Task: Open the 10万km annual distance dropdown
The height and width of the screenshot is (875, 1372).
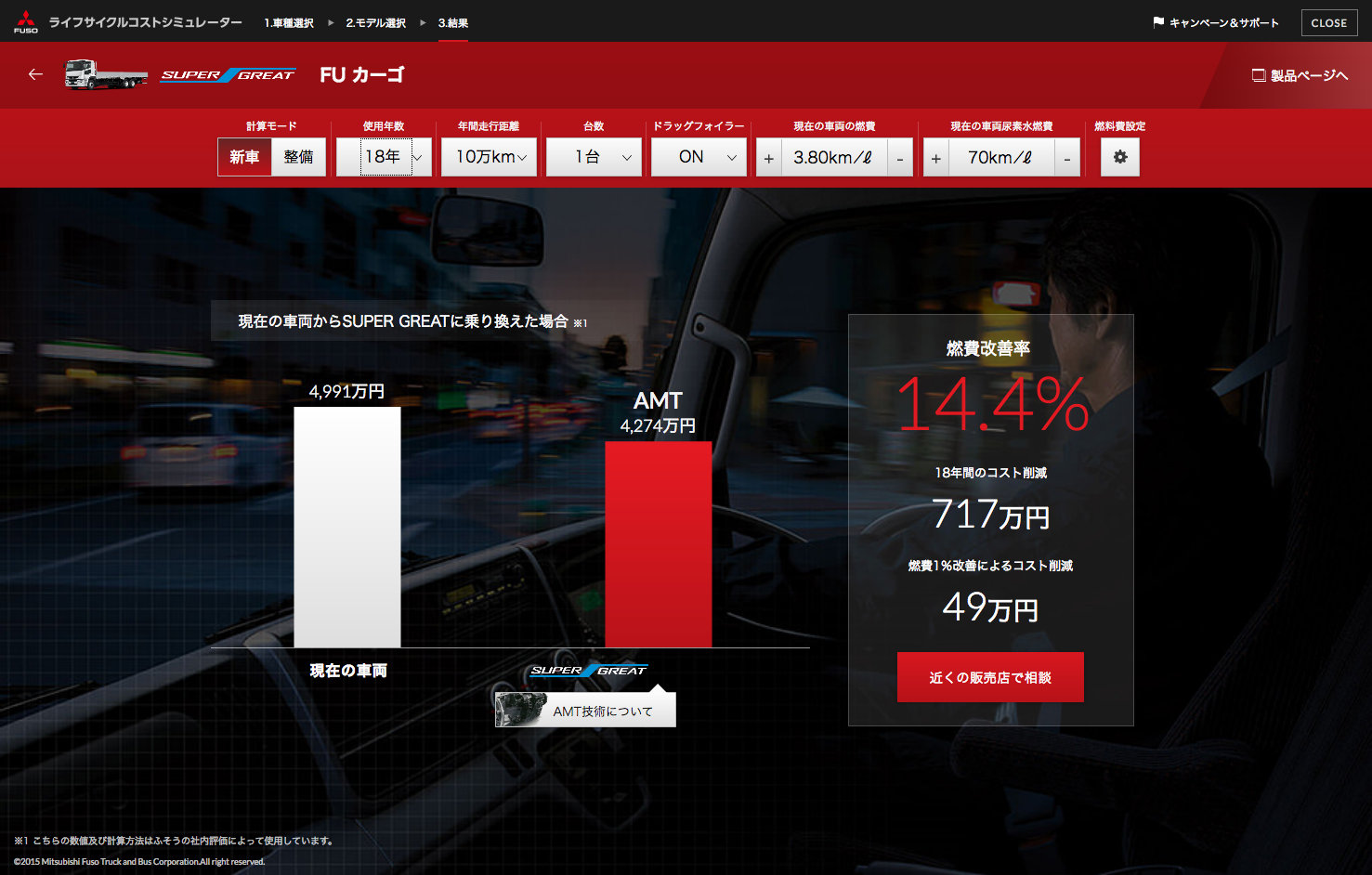Action: point(490,157)
